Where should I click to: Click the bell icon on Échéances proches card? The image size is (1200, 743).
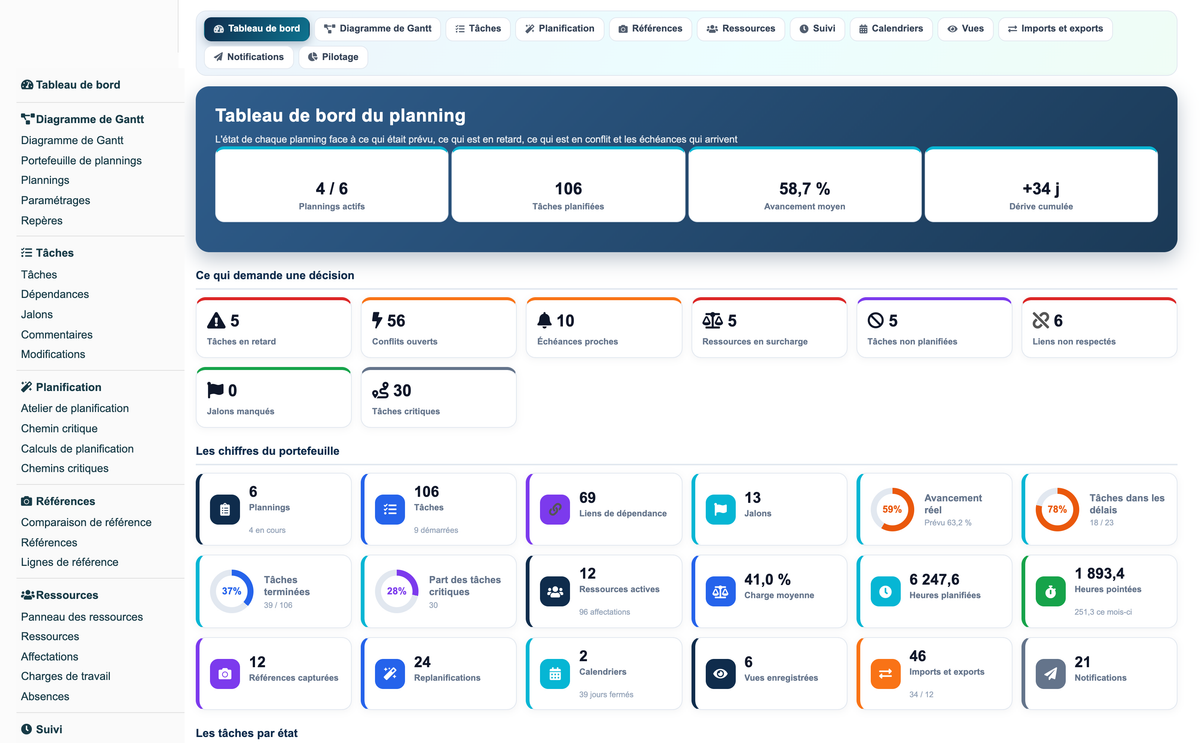point(544,321)
